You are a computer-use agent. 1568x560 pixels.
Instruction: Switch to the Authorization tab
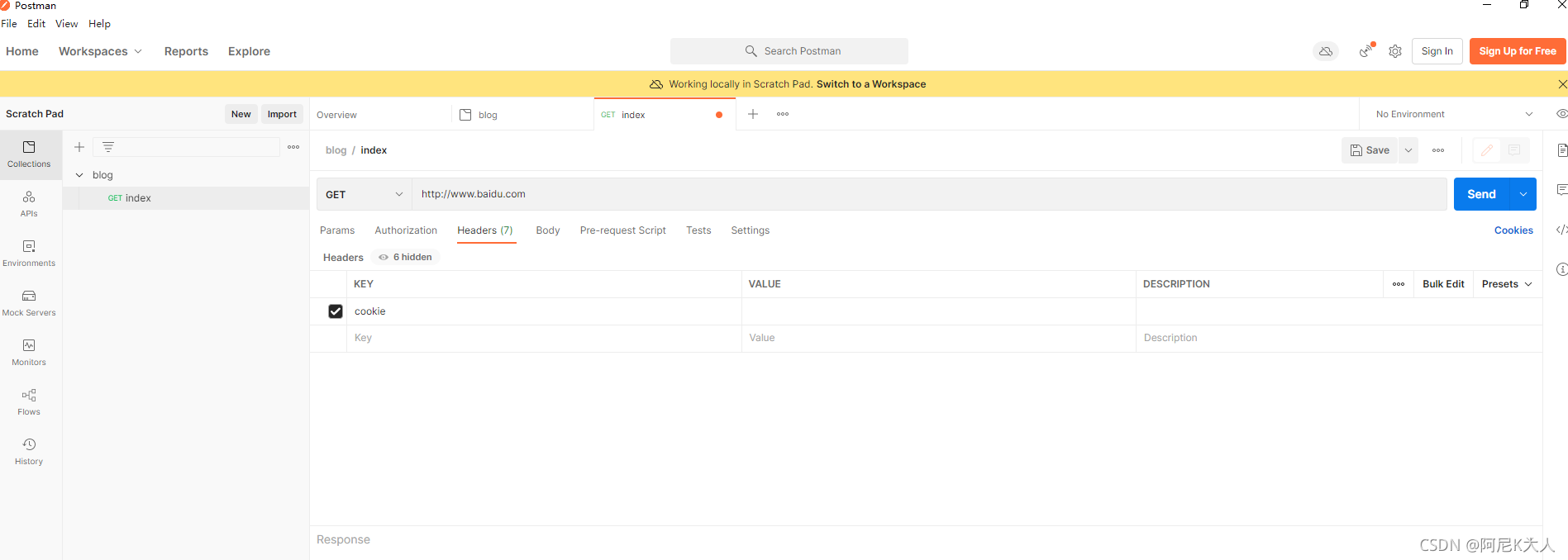coord(406,230)
